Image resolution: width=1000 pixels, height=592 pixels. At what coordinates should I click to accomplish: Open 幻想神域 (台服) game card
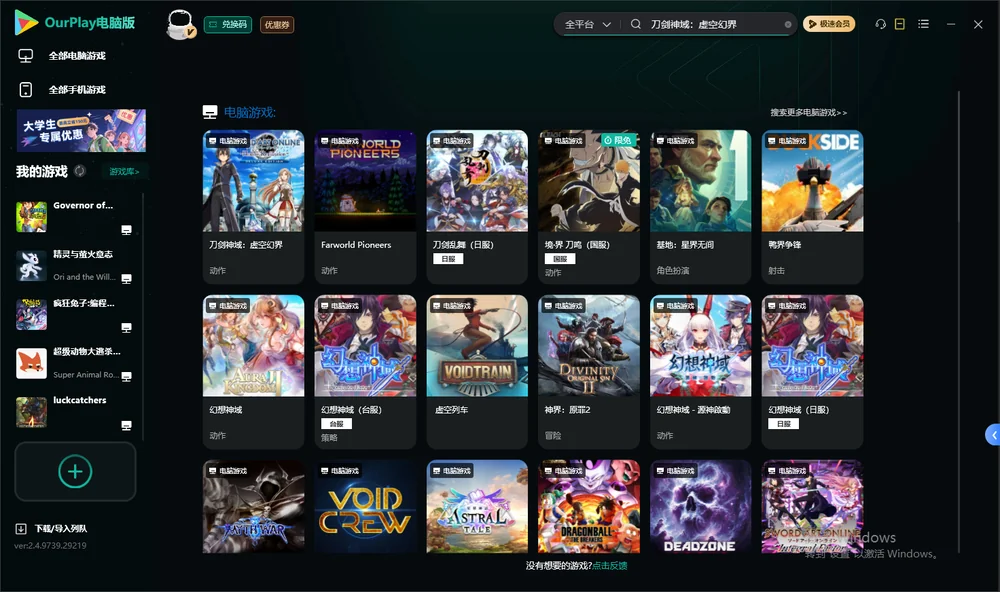[365, 372]
